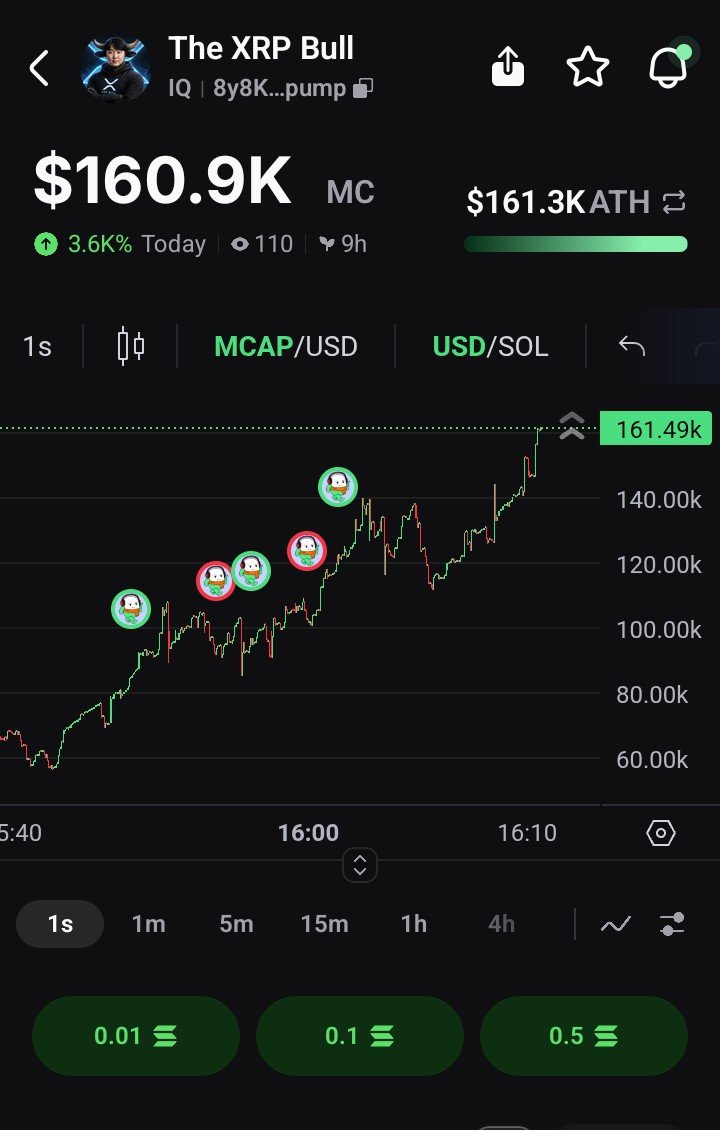Open The XRP Bull token avatar
The image size is (720, 1130).
click(116, 68)
